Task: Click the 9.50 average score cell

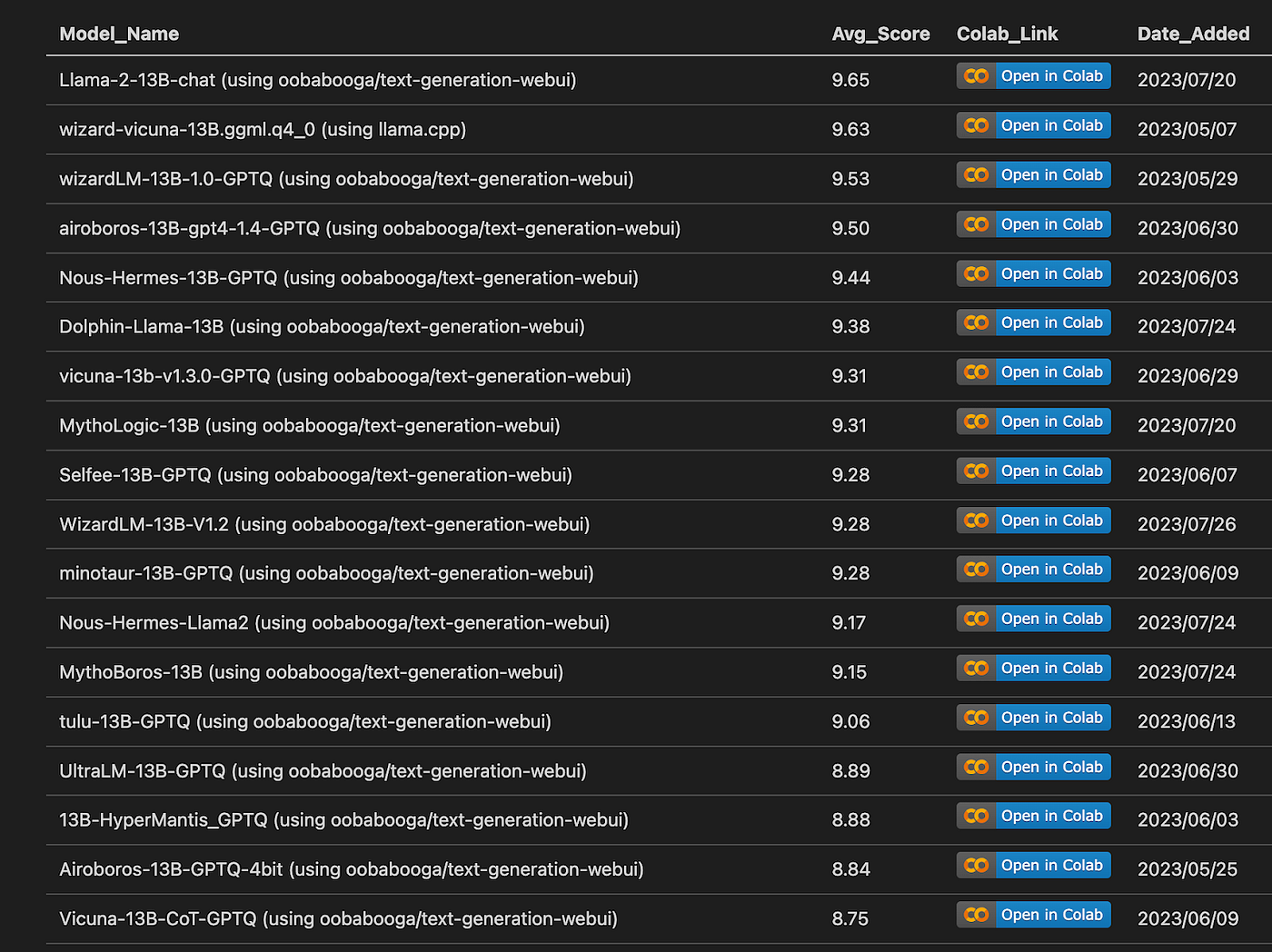Action: (x=850, y=228)
